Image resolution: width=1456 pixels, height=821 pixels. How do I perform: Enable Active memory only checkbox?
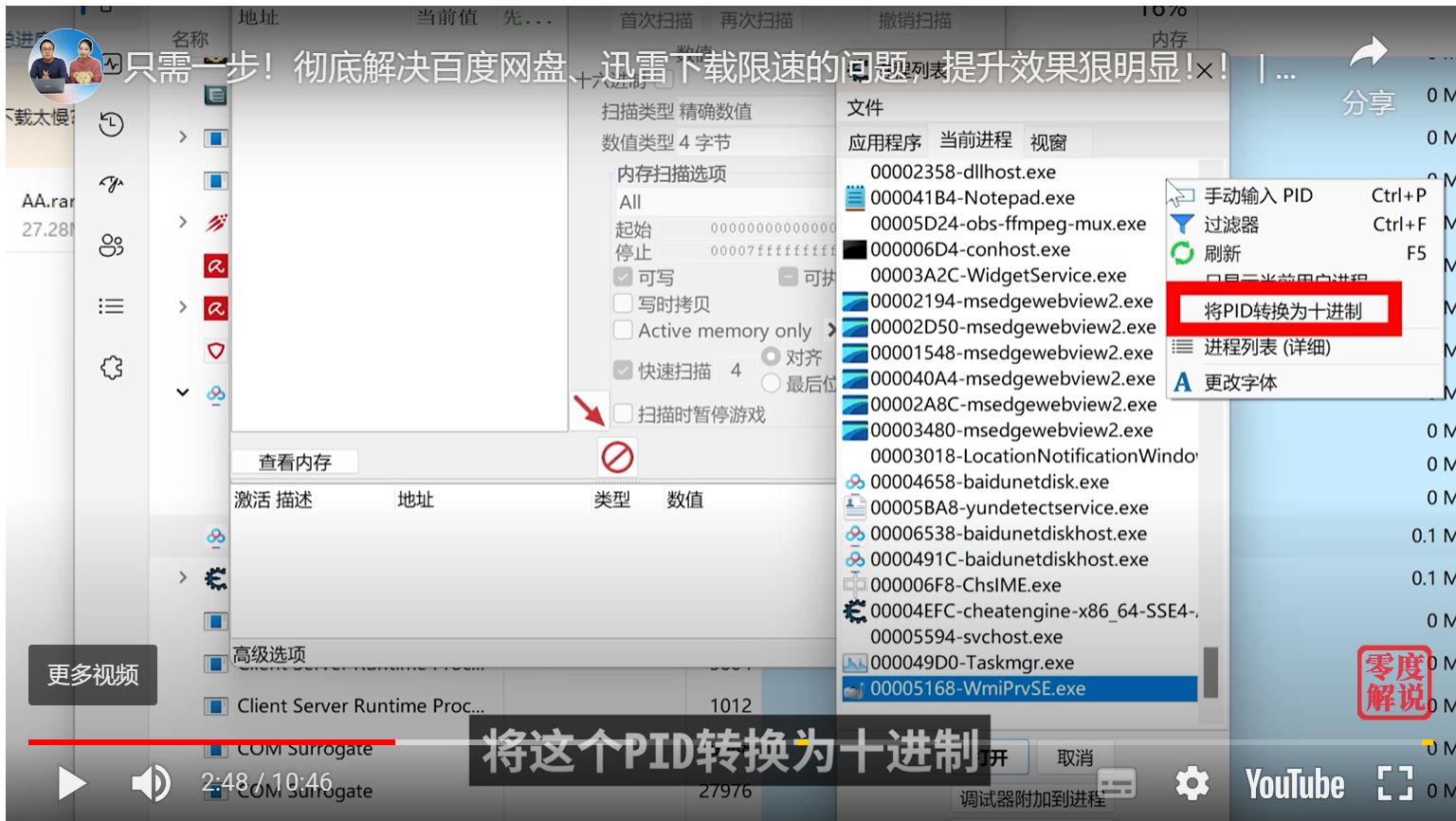point(623,330)
